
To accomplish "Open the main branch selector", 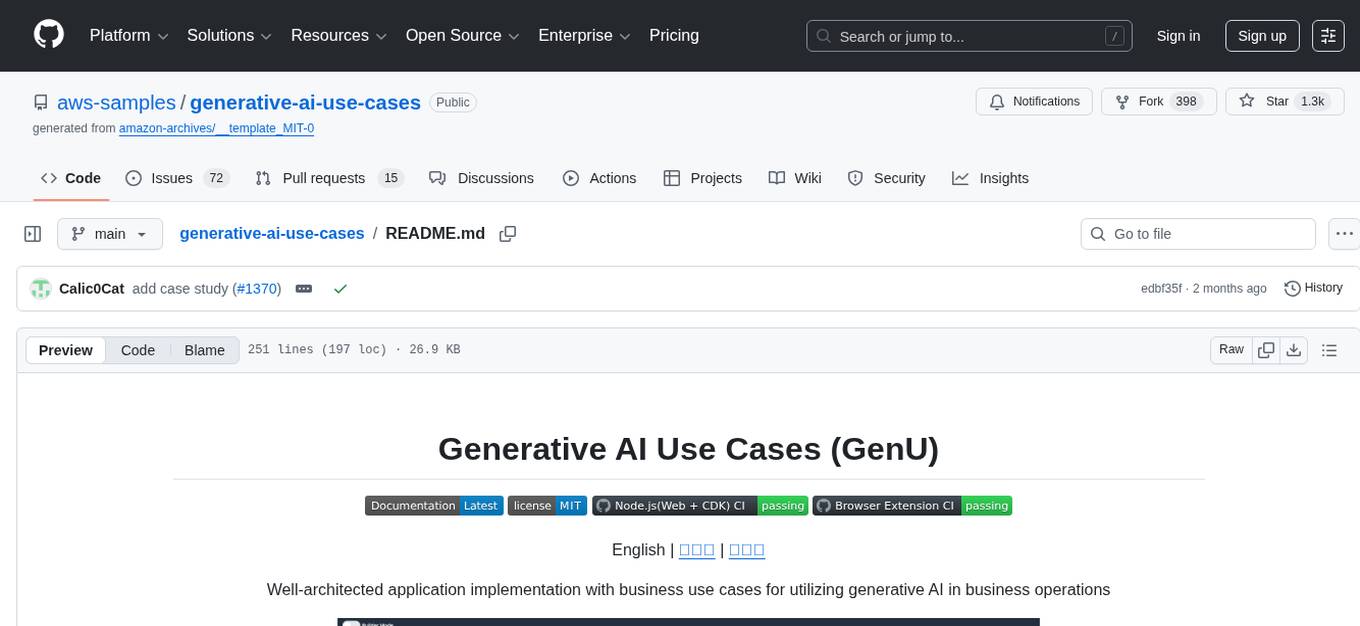I will (109, 233).
